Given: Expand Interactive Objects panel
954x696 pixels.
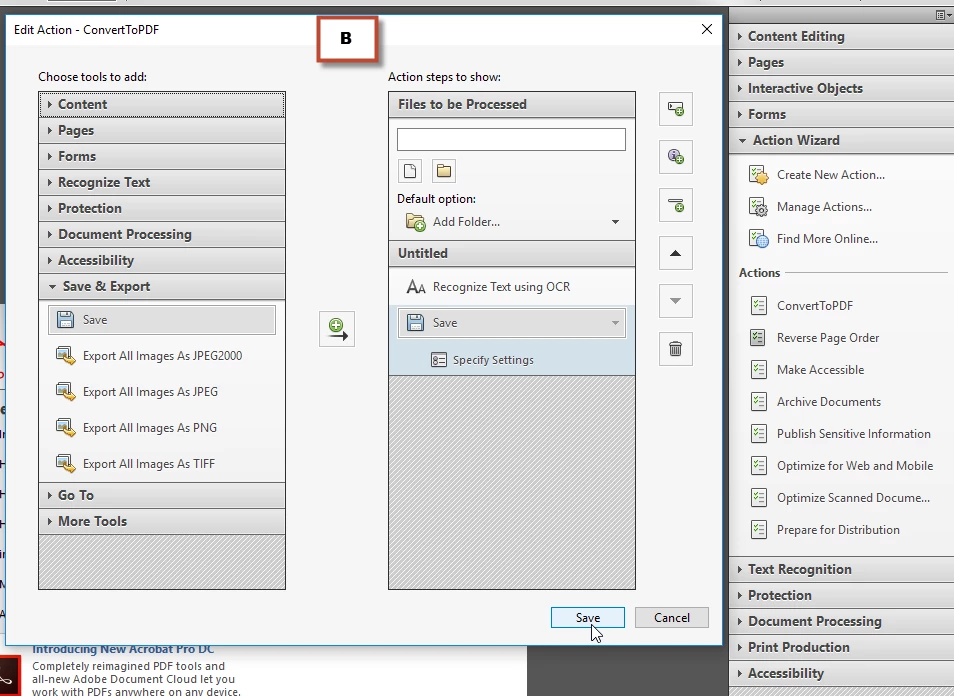Looking at the screenshot, I should point(841,88).
